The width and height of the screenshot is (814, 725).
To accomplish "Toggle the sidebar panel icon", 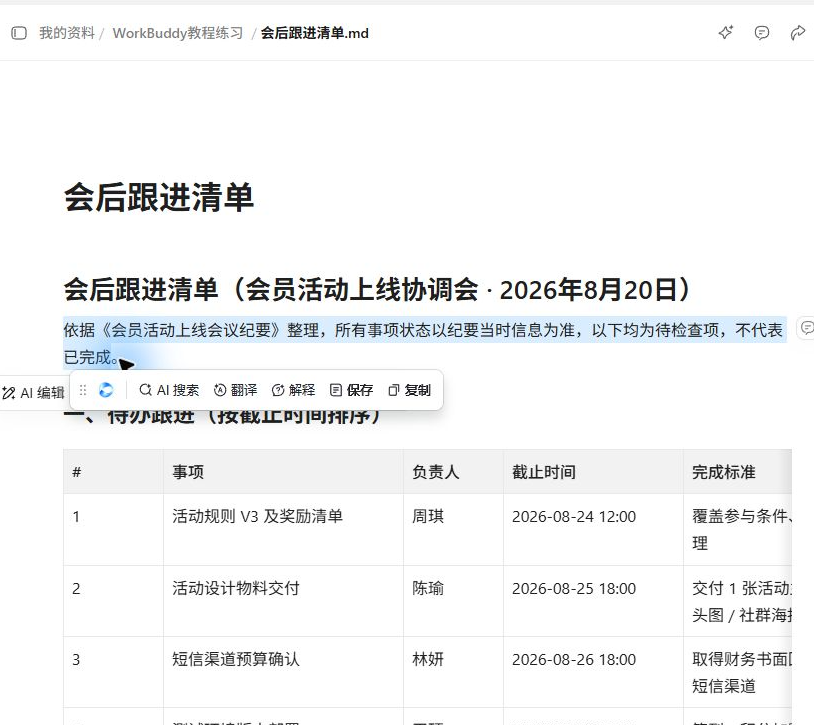I will [x=19, y=33].
